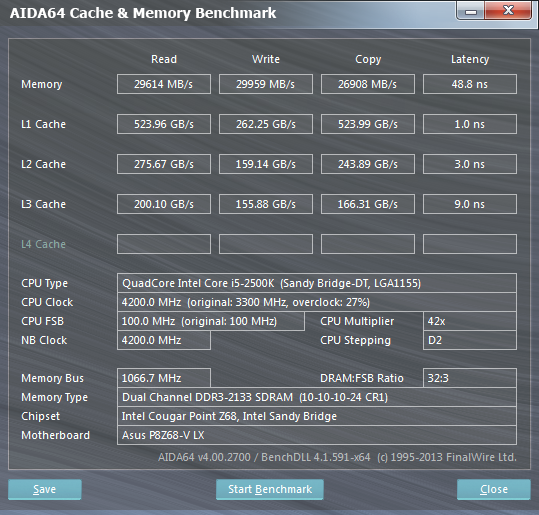Select the Memory Latency 48.8 ns box

pyautogui.click(x=470, y=84)
